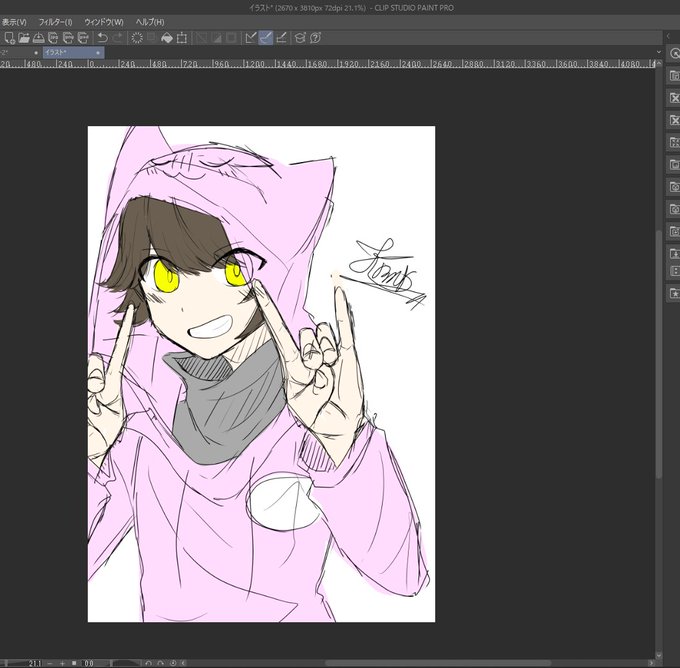Open the ウィンドウ(W) menu
Viewport: 680px width, 668px height.
[x=104, y=22]
